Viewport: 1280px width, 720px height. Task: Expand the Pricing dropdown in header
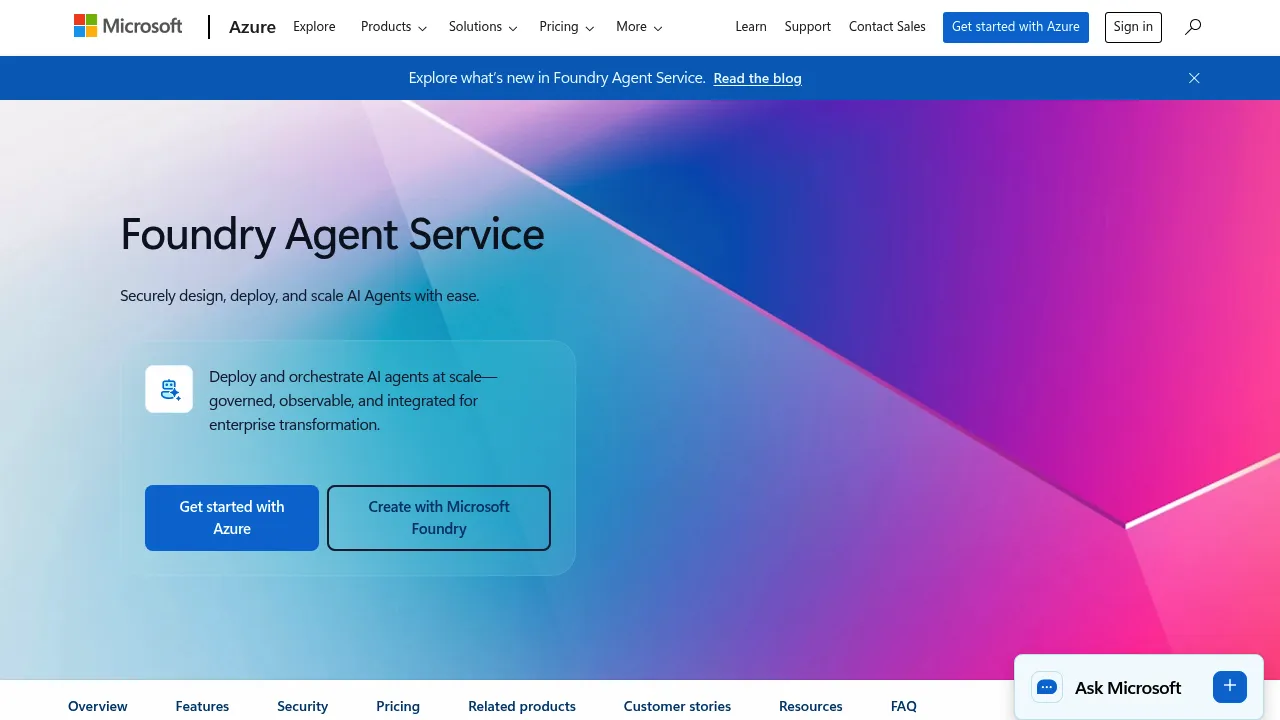(567, 27)
